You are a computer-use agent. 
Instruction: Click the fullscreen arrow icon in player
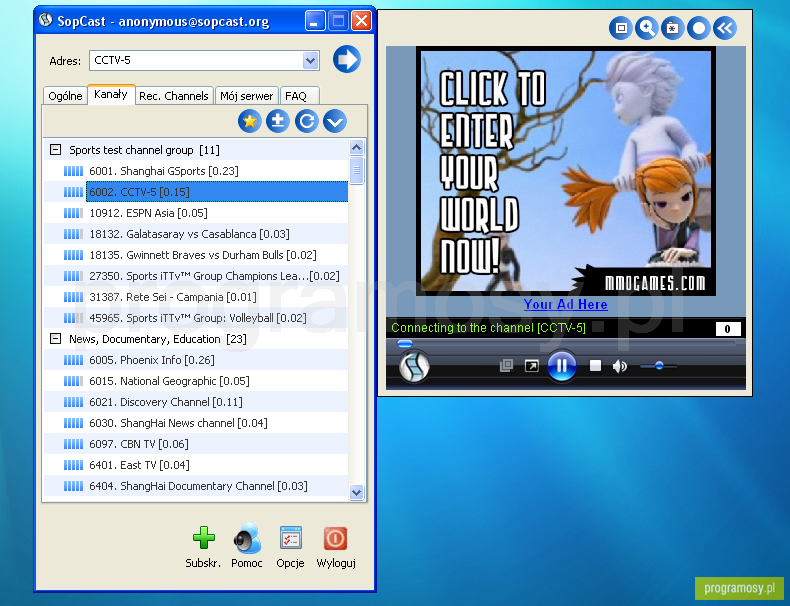(532, 366)
